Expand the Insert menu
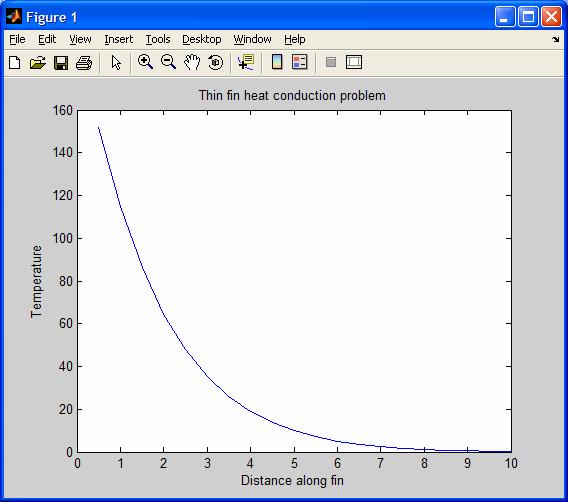Image resolution: width=568 pixels, height=502 pixels. [x=118, y=39]
